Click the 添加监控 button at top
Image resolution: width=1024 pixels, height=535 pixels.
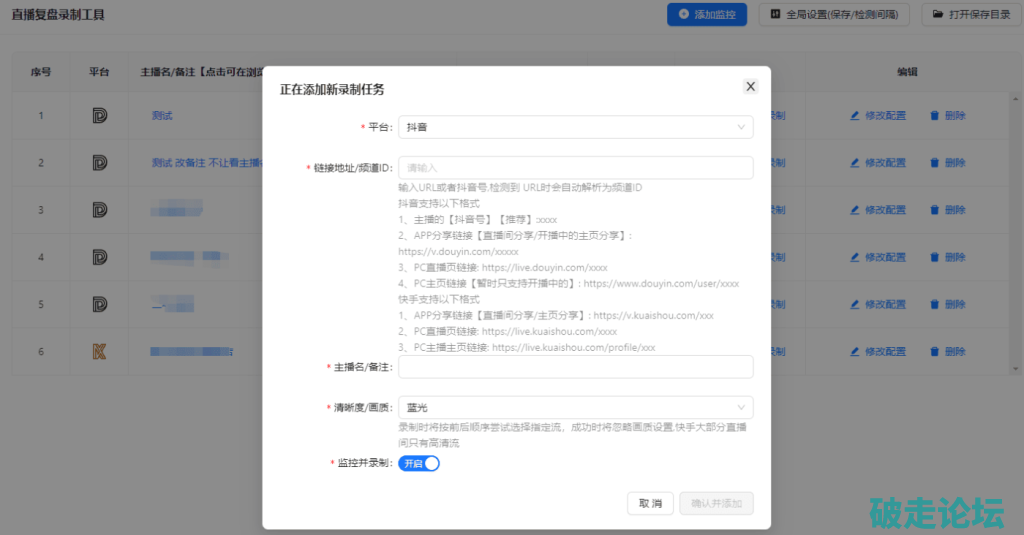point(707,15)
